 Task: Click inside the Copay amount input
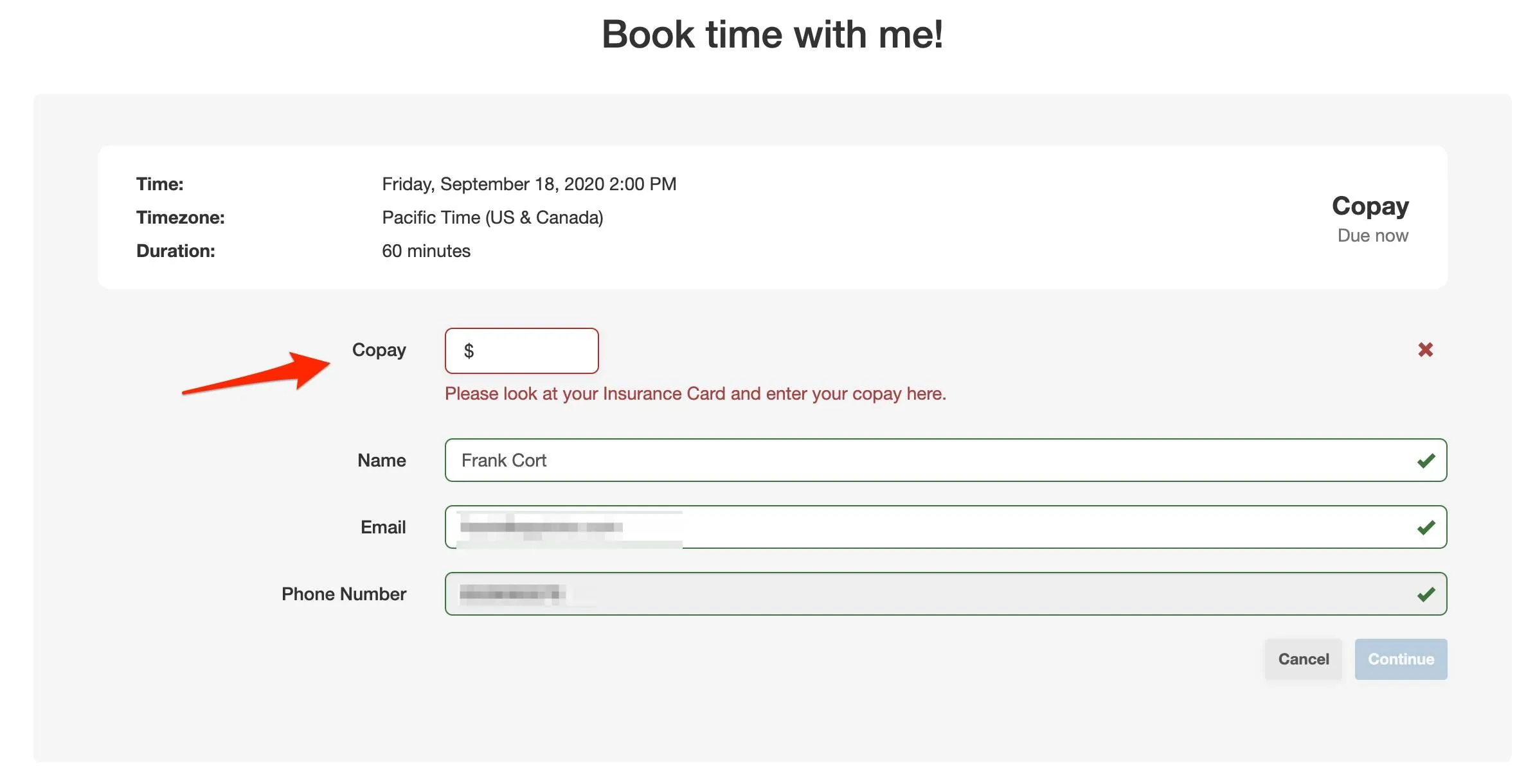point(534,351)
